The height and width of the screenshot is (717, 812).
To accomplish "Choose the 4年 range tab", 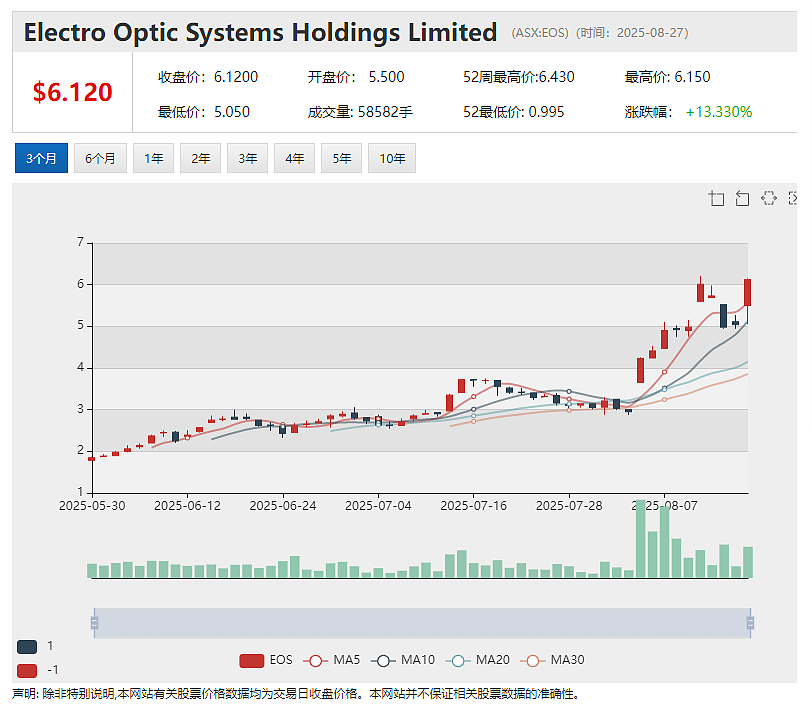I will click(294, 158).
